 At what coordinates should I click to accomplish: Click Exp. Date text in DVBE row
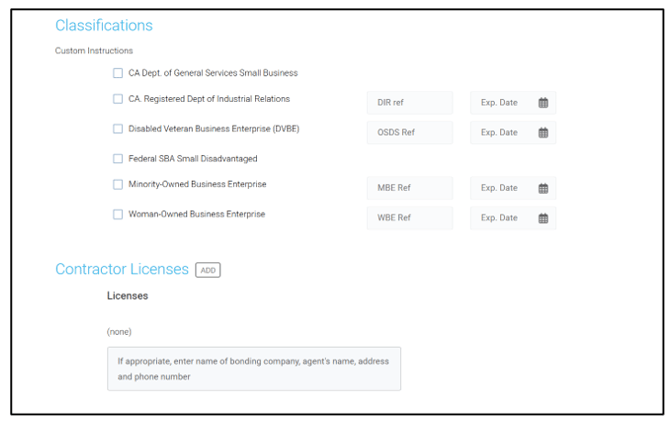click(x=500, y=132)
